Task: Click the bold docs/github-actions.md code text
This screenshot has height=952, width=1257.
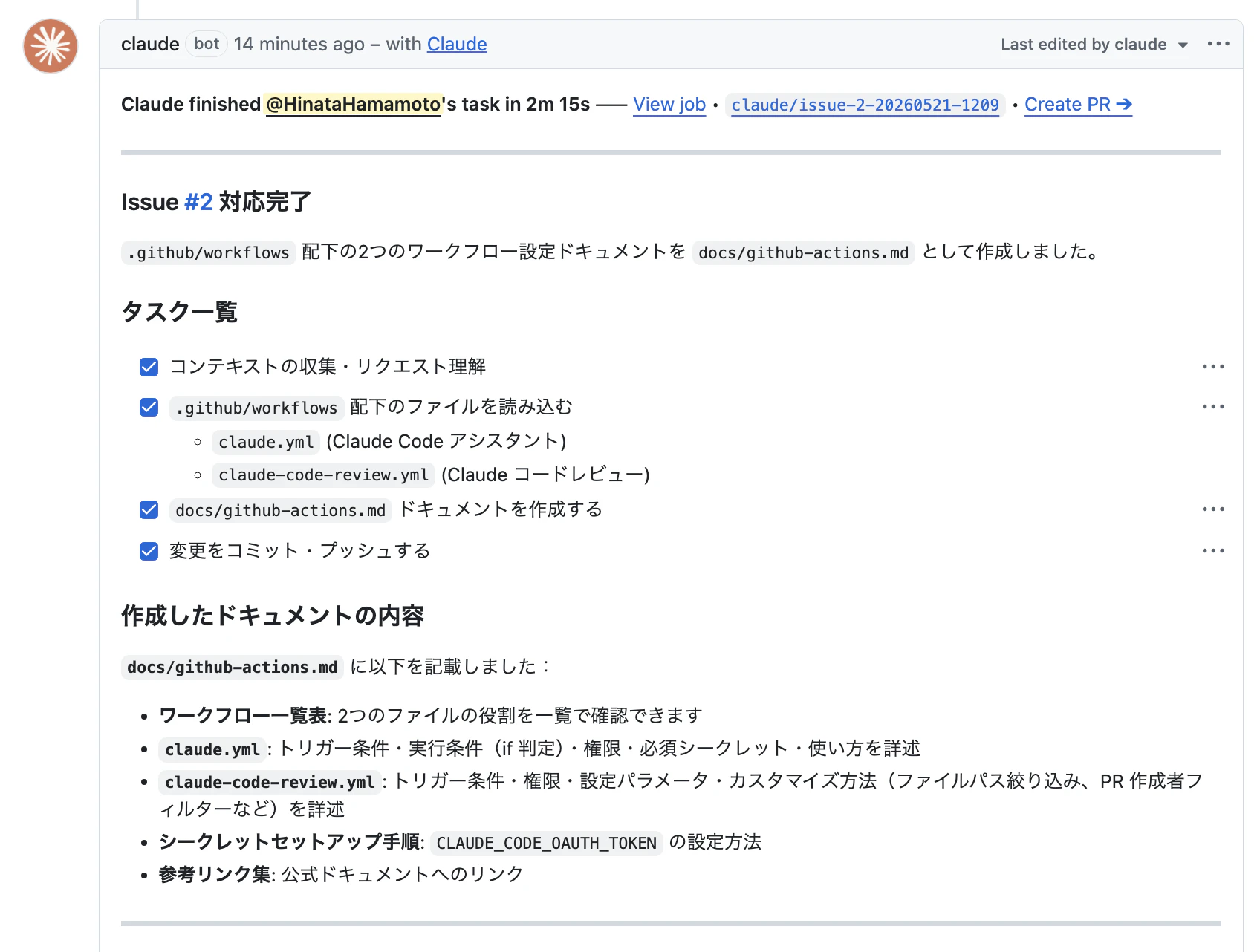Action: pos(233,668)
